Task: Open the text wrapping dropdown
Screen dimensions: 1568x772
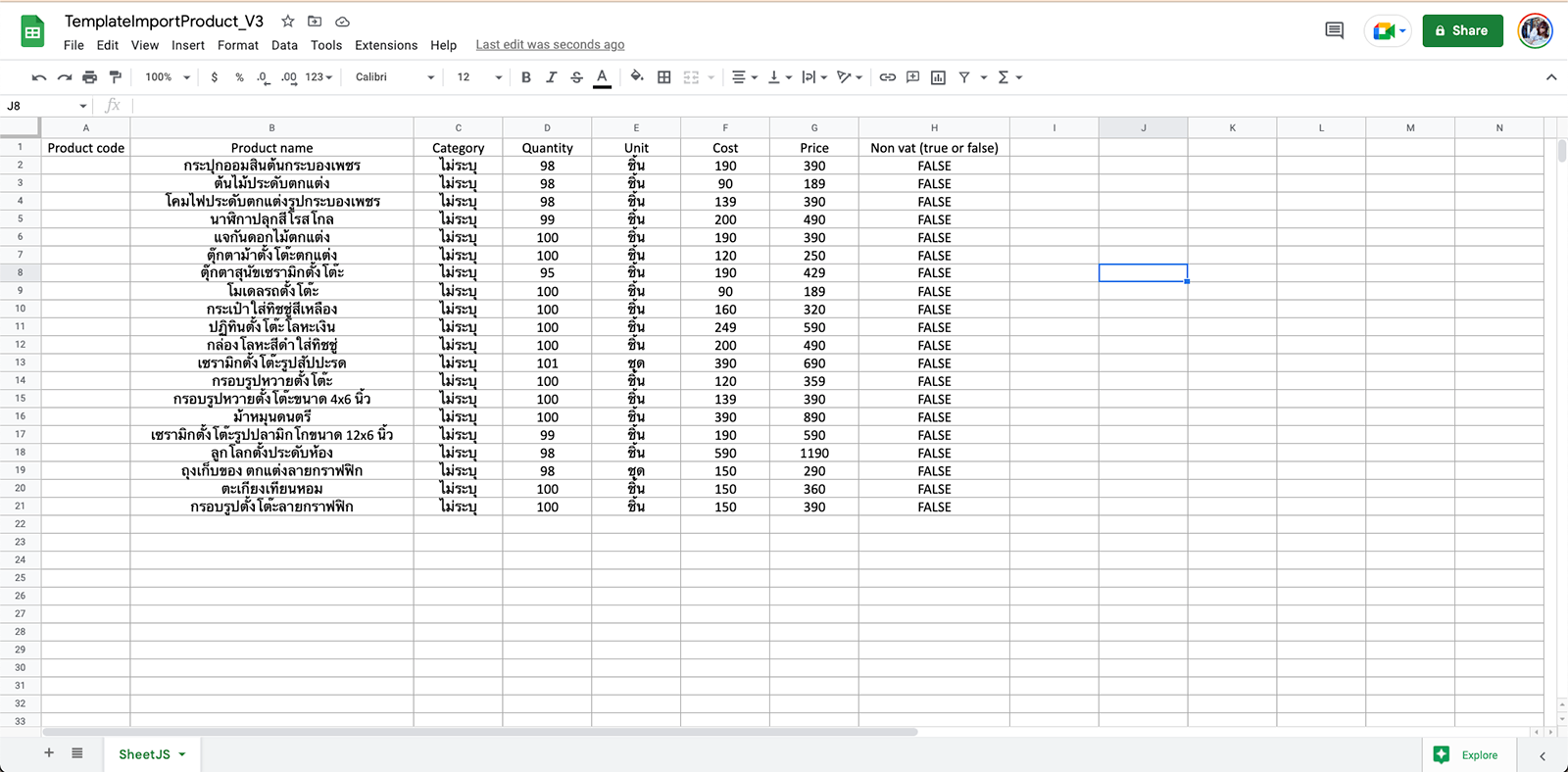Action: 814,77
